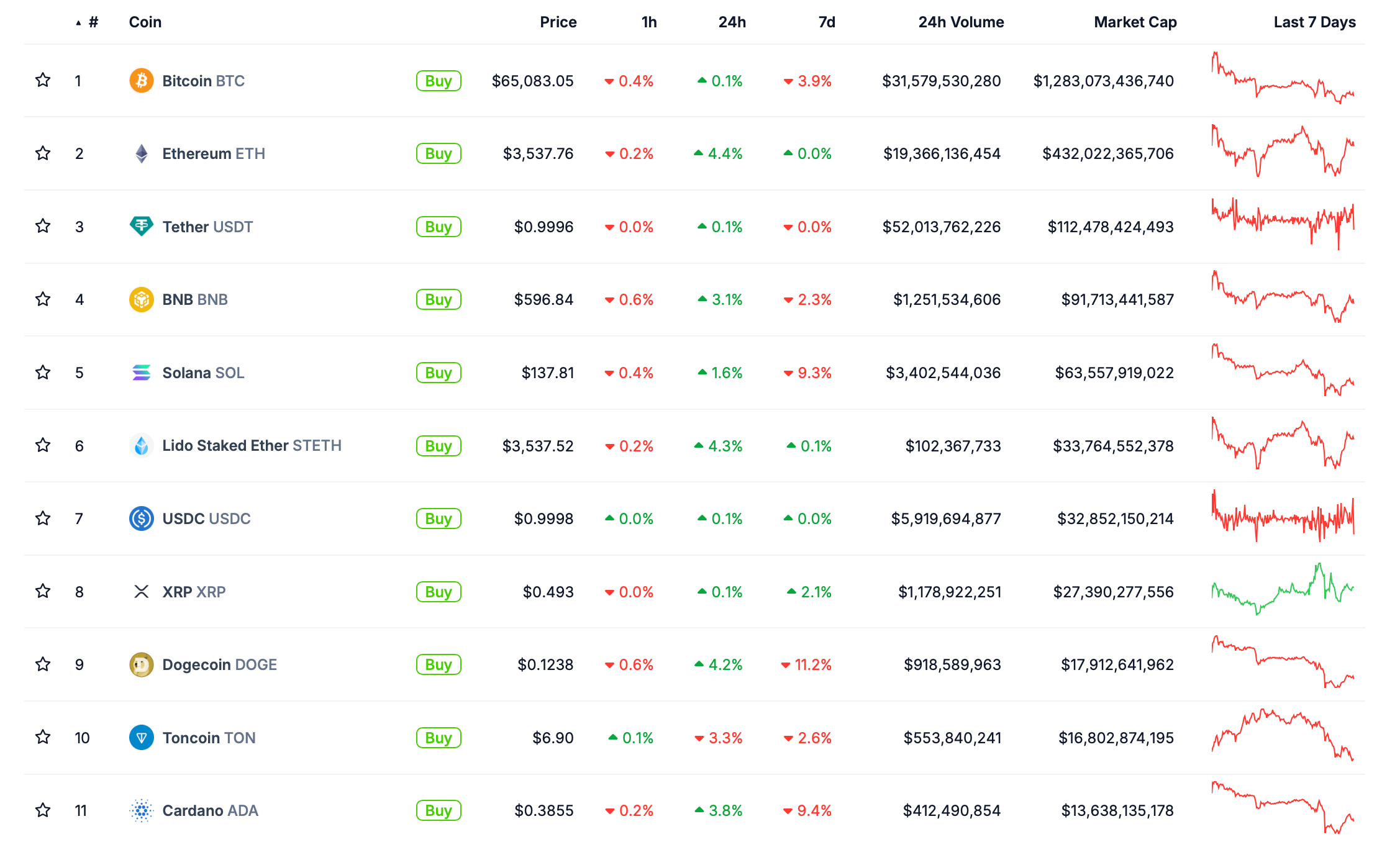This screenshot has width=1400, height=842.
Task: Click the Bitcoin coin logo icon
Action: click(x=141, y=81)
